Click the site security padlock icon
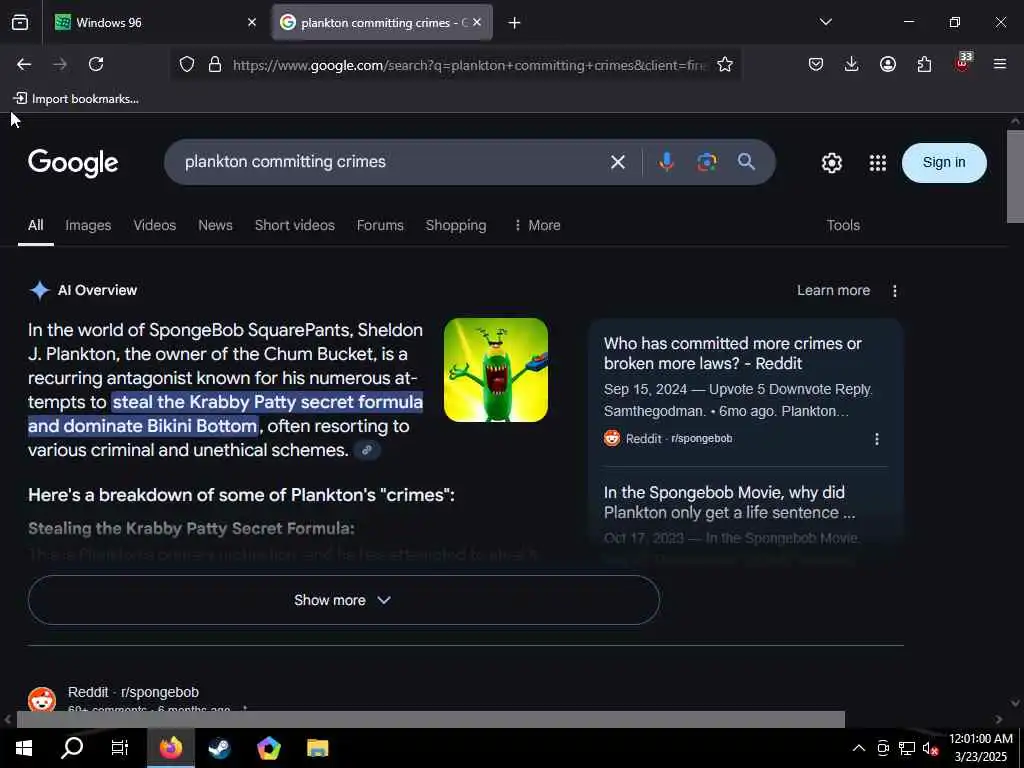The image size is (1024, 768). click(x=215, y=65)
